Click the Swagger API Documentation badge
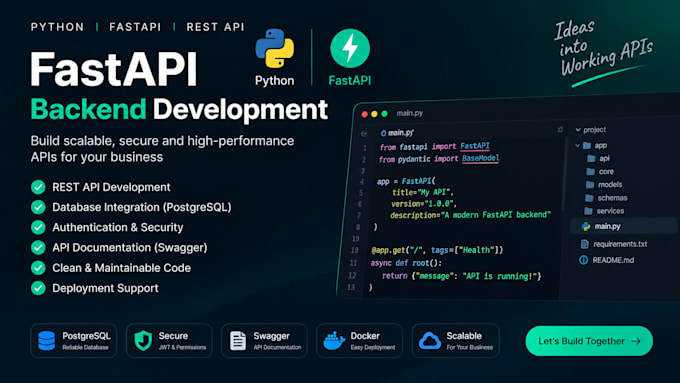The image size is (680, 383). click(264, 340)
